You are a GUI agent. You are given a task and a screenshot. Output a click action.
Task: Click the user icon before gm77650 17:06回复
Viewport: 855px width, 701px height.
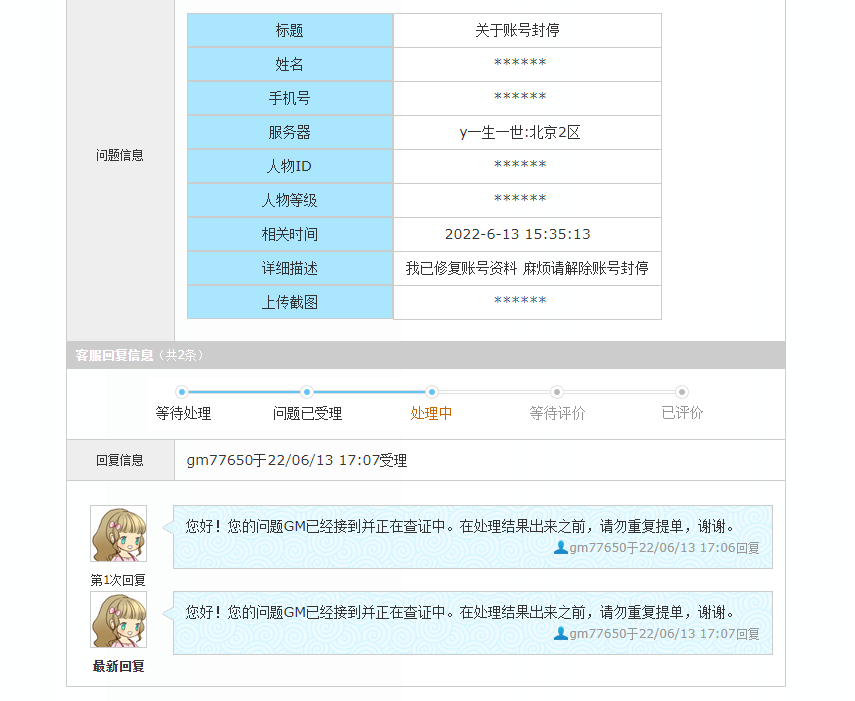click(x=561, y=547)
